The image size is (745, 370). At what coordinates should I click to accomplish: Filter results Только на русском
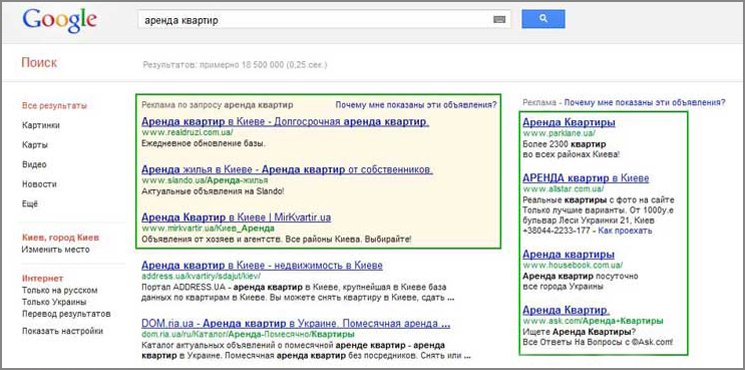pyautogui.click(x=59, y=290)
